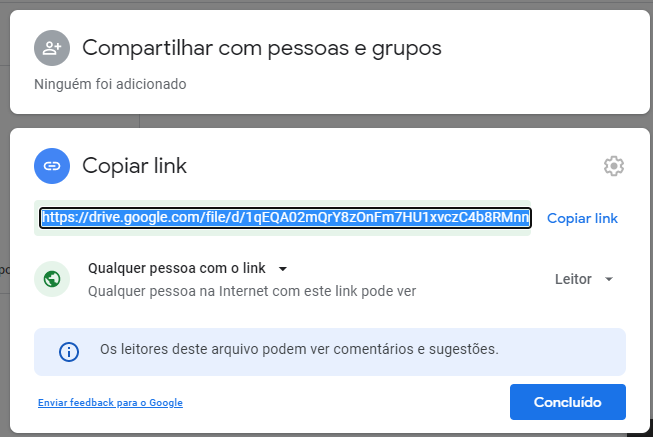Click the blue link chain icon
This screenshot has width=653, height=437.
pyautogui.click(x=52, y=166)
